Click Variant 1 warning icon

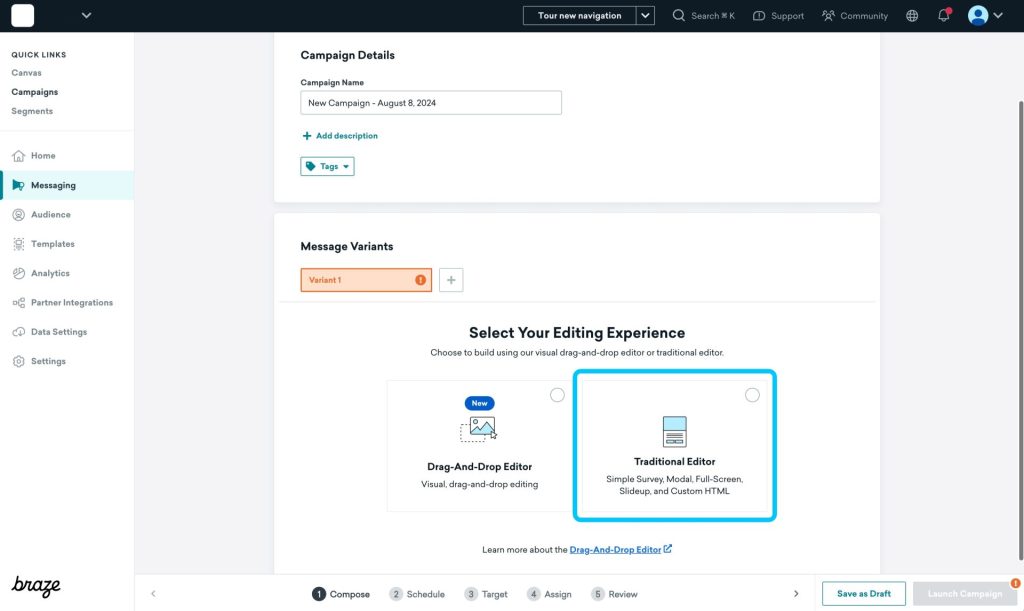pos(421,280)
